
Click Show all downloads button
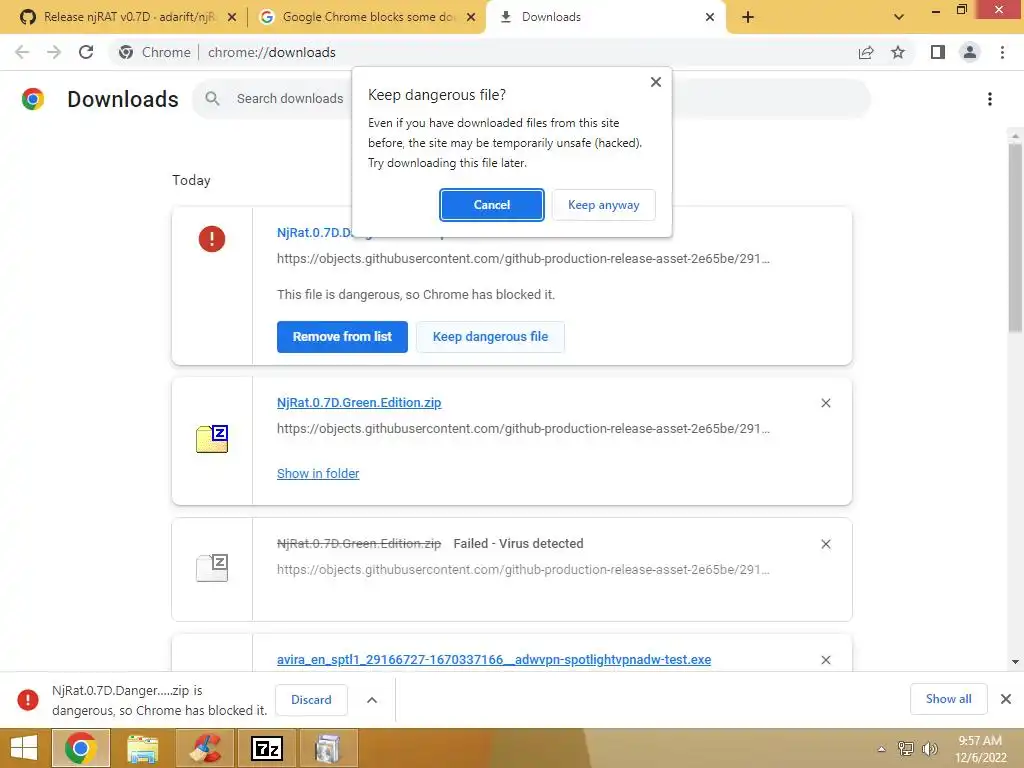[948, 699]
